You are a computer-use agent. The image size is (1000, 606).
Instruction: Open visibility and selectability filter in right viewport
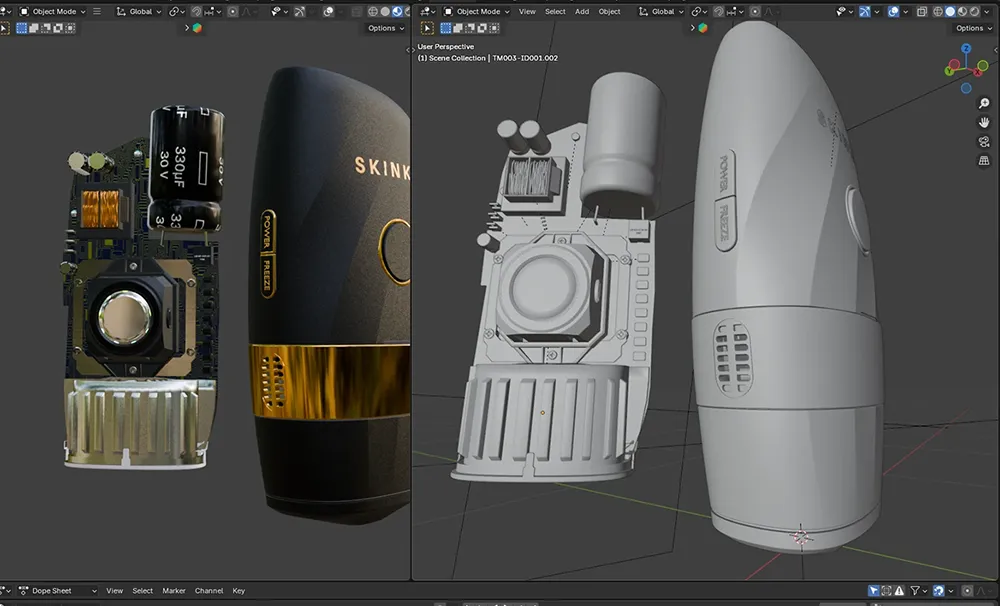point(844,11)
